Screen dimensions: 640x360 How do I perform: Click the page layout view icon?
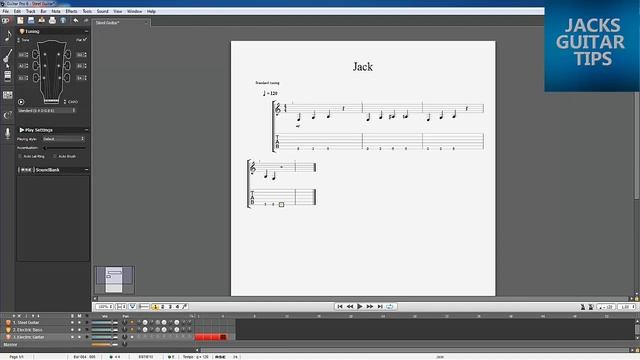pyautogui.click(x=121, y=307)
